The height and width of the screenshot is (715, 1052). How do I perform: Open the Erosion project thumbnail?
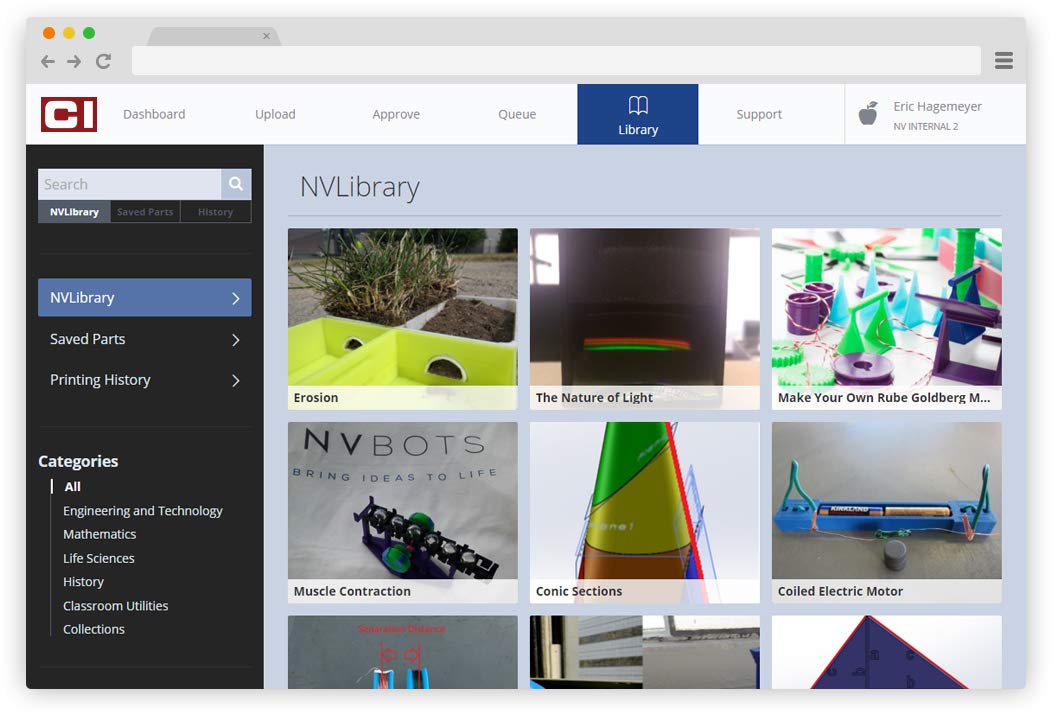403,319
